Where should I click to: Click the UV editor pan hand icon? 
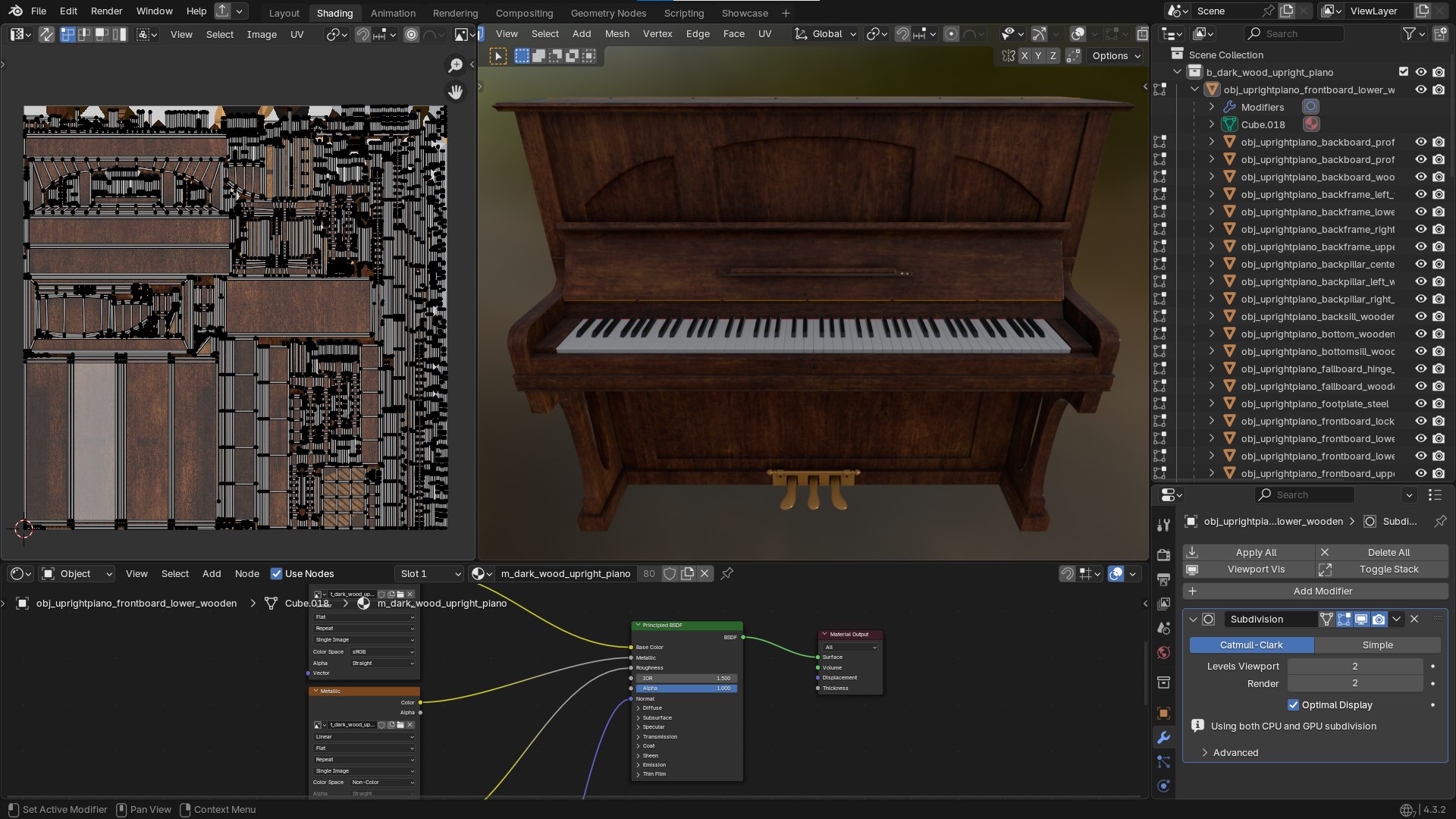tap(455, 92)
